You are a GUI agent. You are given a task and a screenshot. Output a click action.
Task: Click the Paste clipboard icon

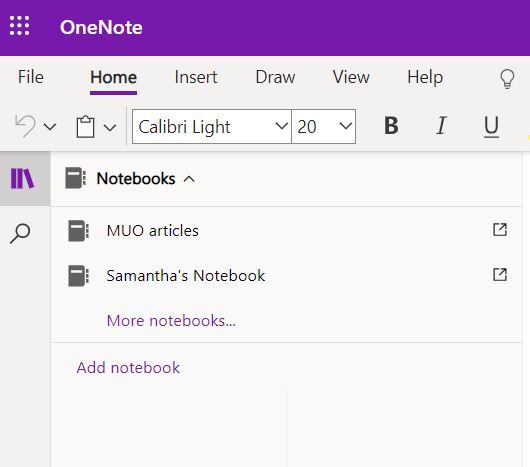click(85, 127)
